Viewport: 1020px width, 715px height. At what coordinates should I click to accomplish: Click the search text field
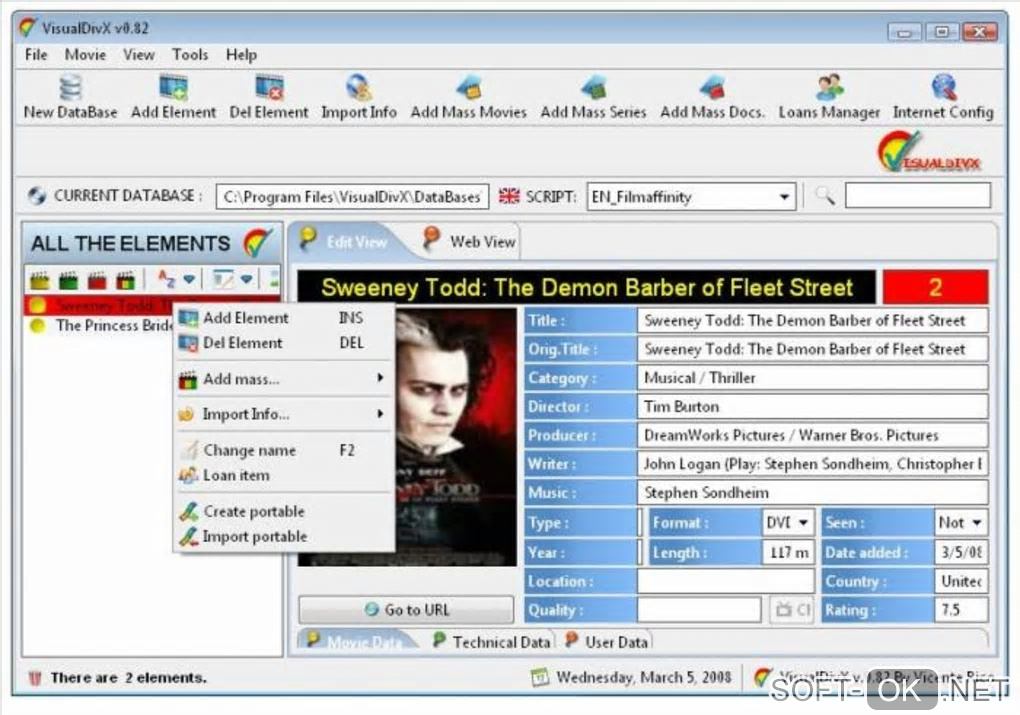(x=917, y=195)
